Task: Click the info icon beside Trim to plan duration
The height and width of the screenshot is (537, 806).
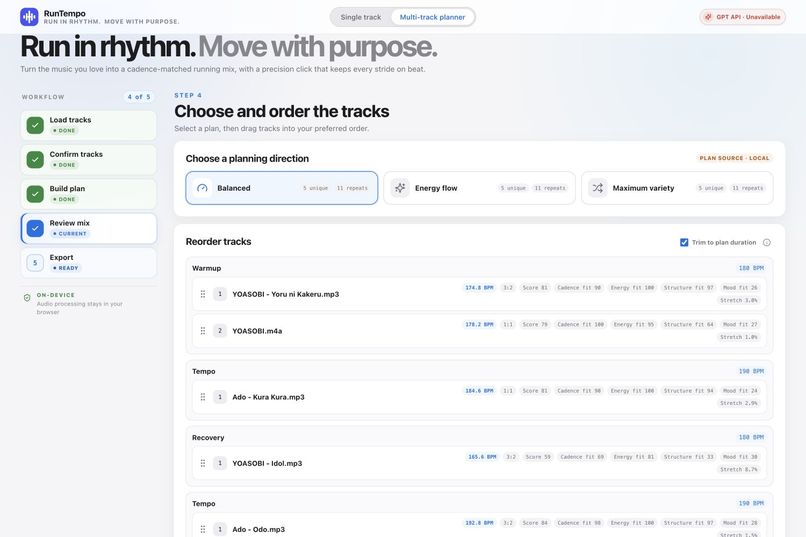Action: tap(766, 243)
